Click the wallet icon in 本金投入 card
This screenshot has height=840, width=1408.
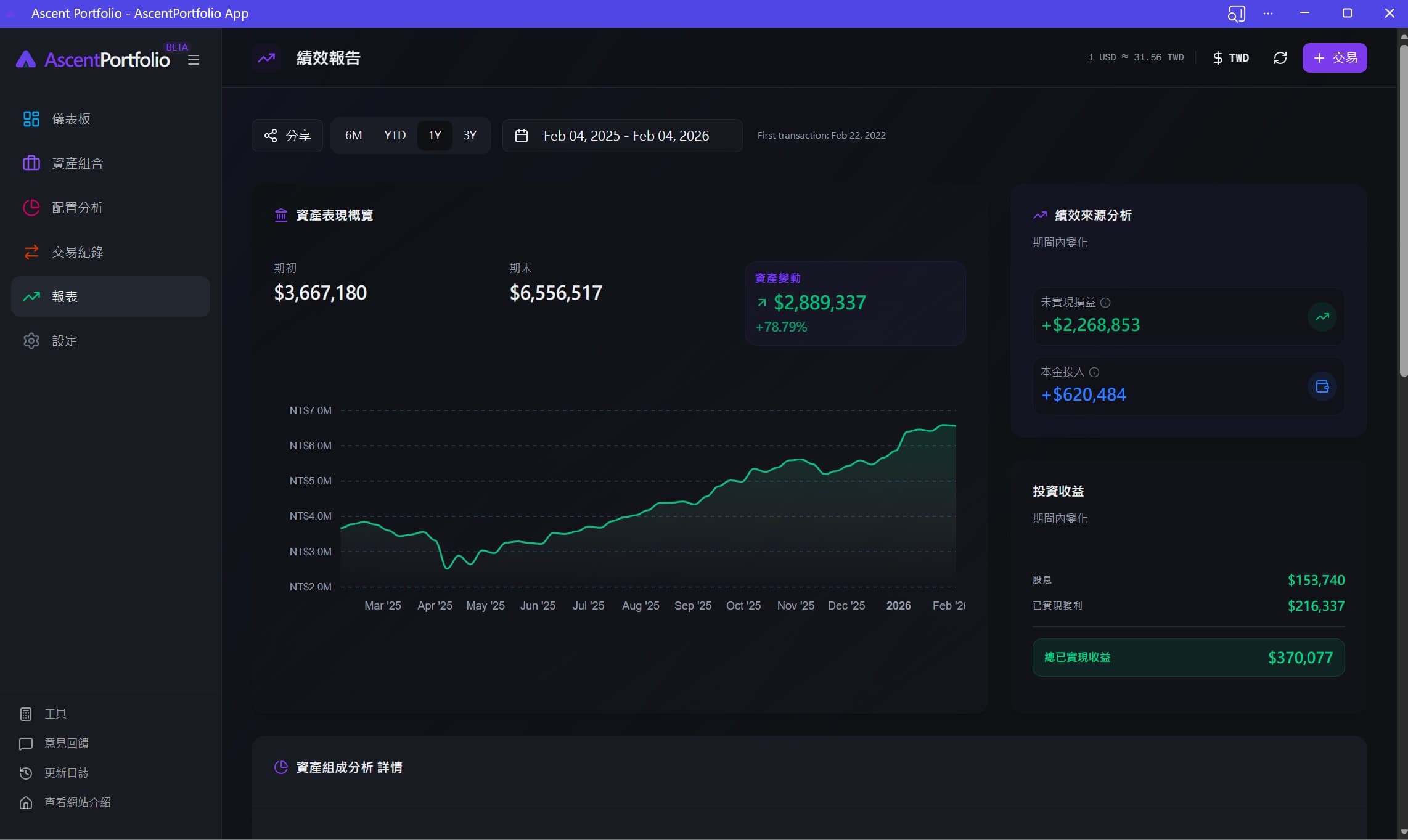(x=1322, y=386)
